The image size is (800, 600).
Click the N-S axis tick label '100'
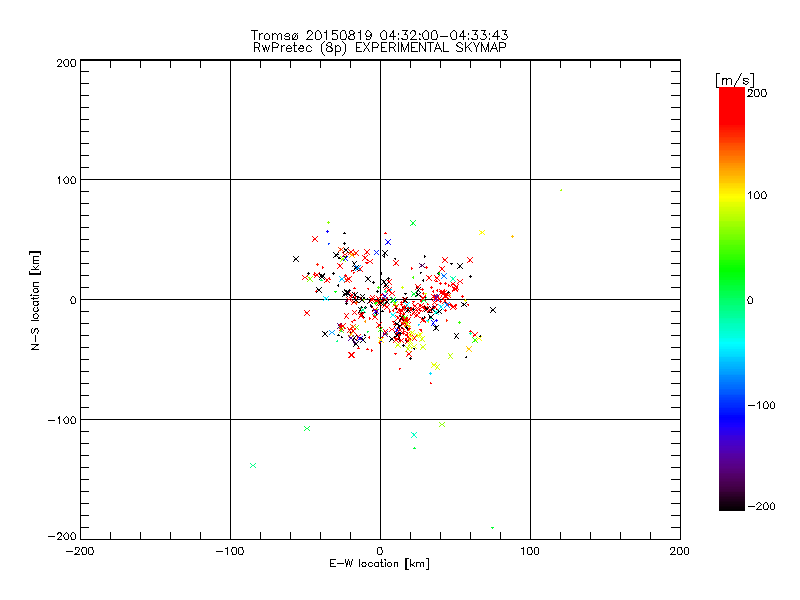[66, 180]
